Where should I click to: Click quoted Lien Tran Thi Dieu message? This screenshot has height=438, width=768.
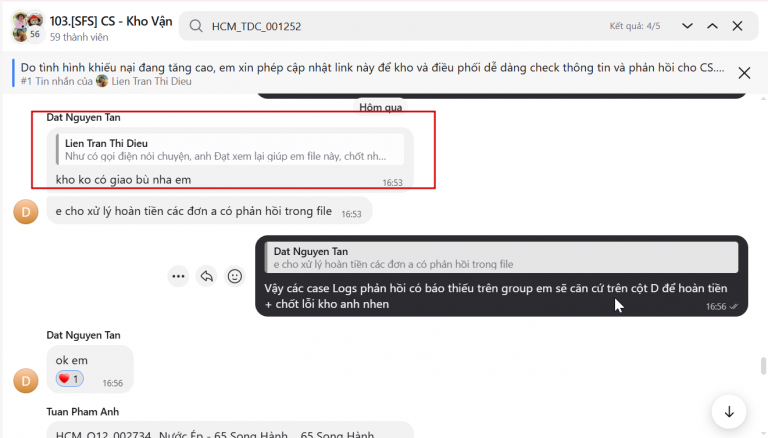230,149
